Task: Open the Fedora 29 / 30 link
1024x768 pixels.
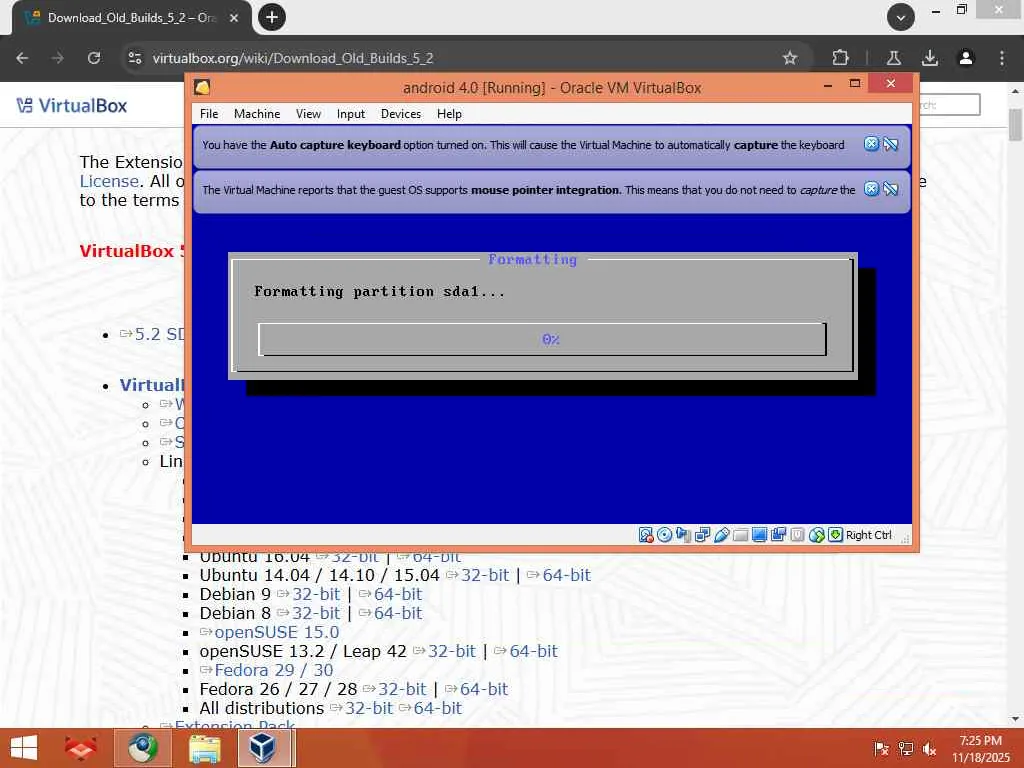Action: pyautogui.click(x=274, y=670)
